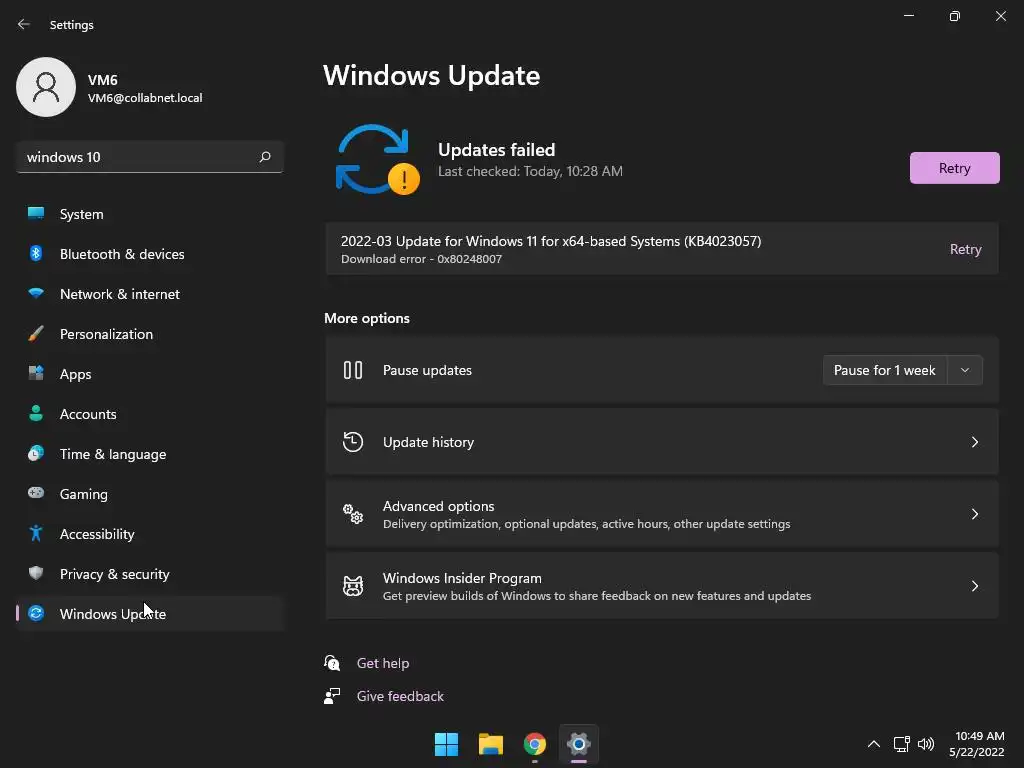The image size is (1024, 768).
Task: Click Pause for 1 week button
Action: tap(885, 370)
